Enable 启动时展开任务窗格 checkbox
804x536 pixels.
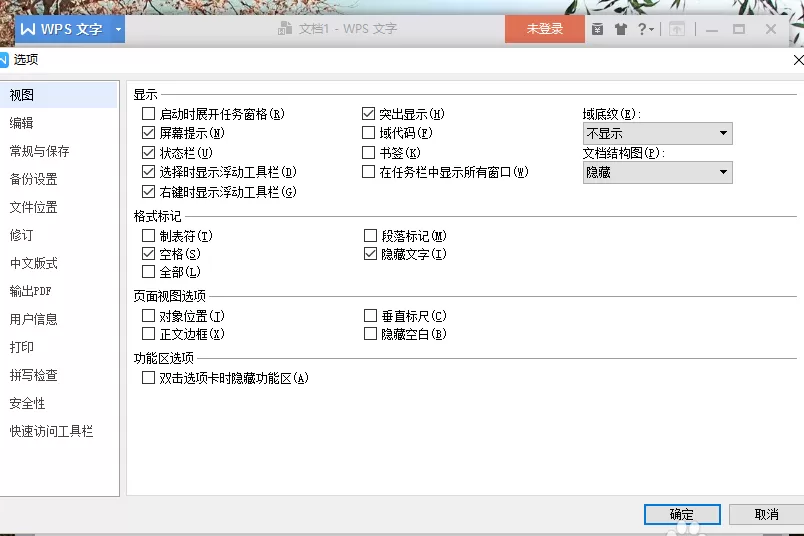(148, 113)
